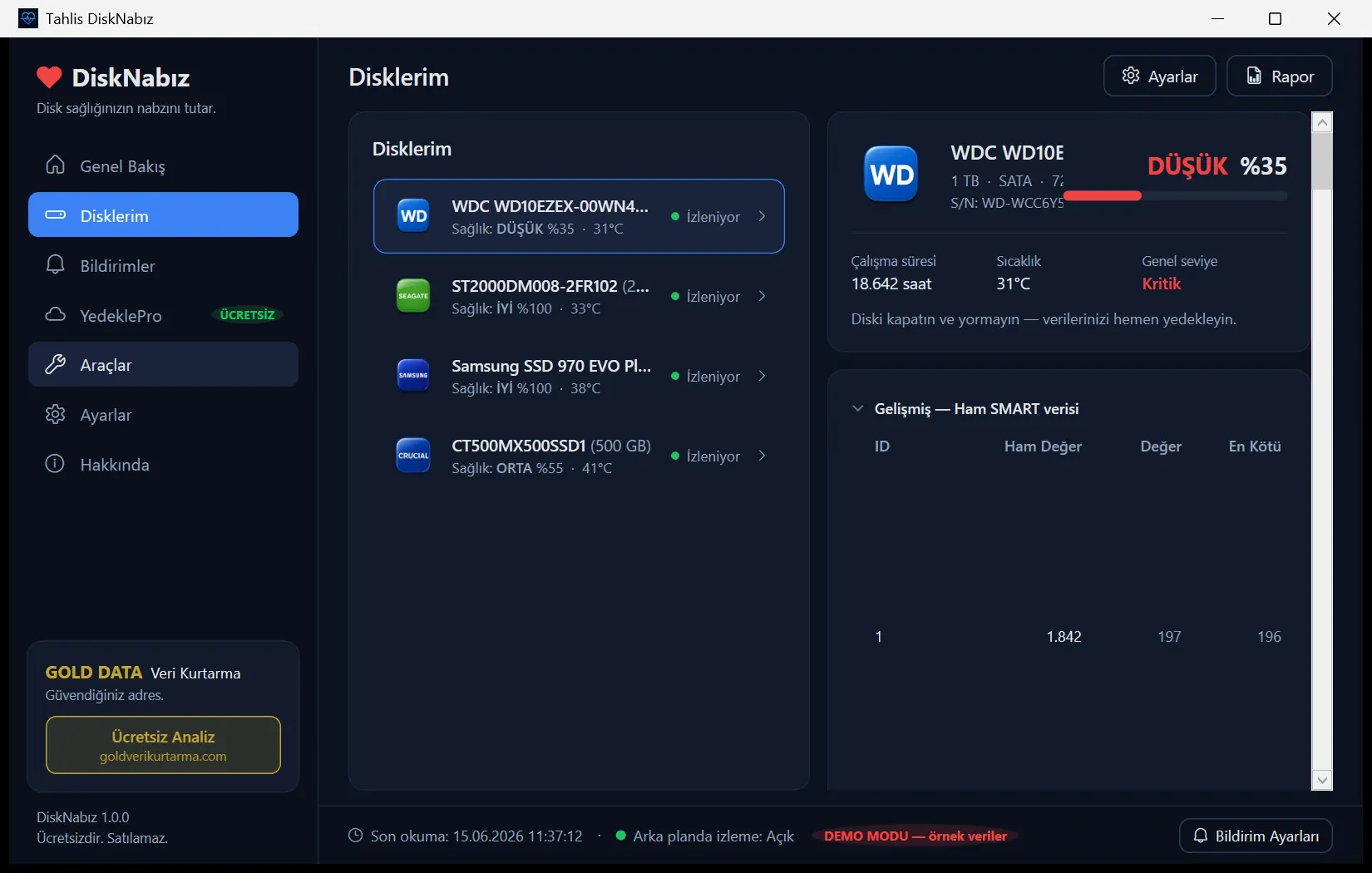Click the Araçlar wrench icon
The width and height of the screenshot is (1372, 873).
pos(55,364)
